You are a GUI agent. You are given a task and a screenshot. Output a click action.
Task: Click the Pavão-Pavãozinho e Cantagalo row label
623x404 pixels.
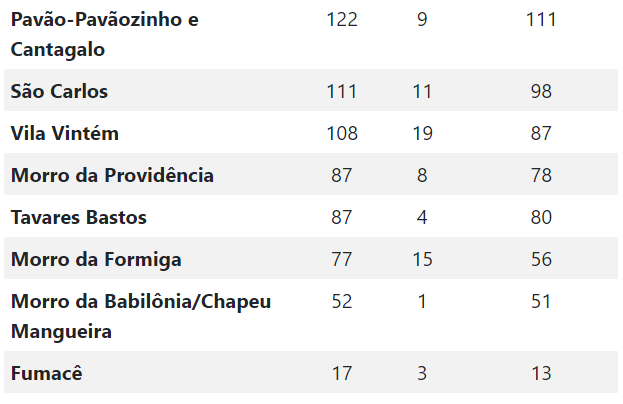point(104,35)
